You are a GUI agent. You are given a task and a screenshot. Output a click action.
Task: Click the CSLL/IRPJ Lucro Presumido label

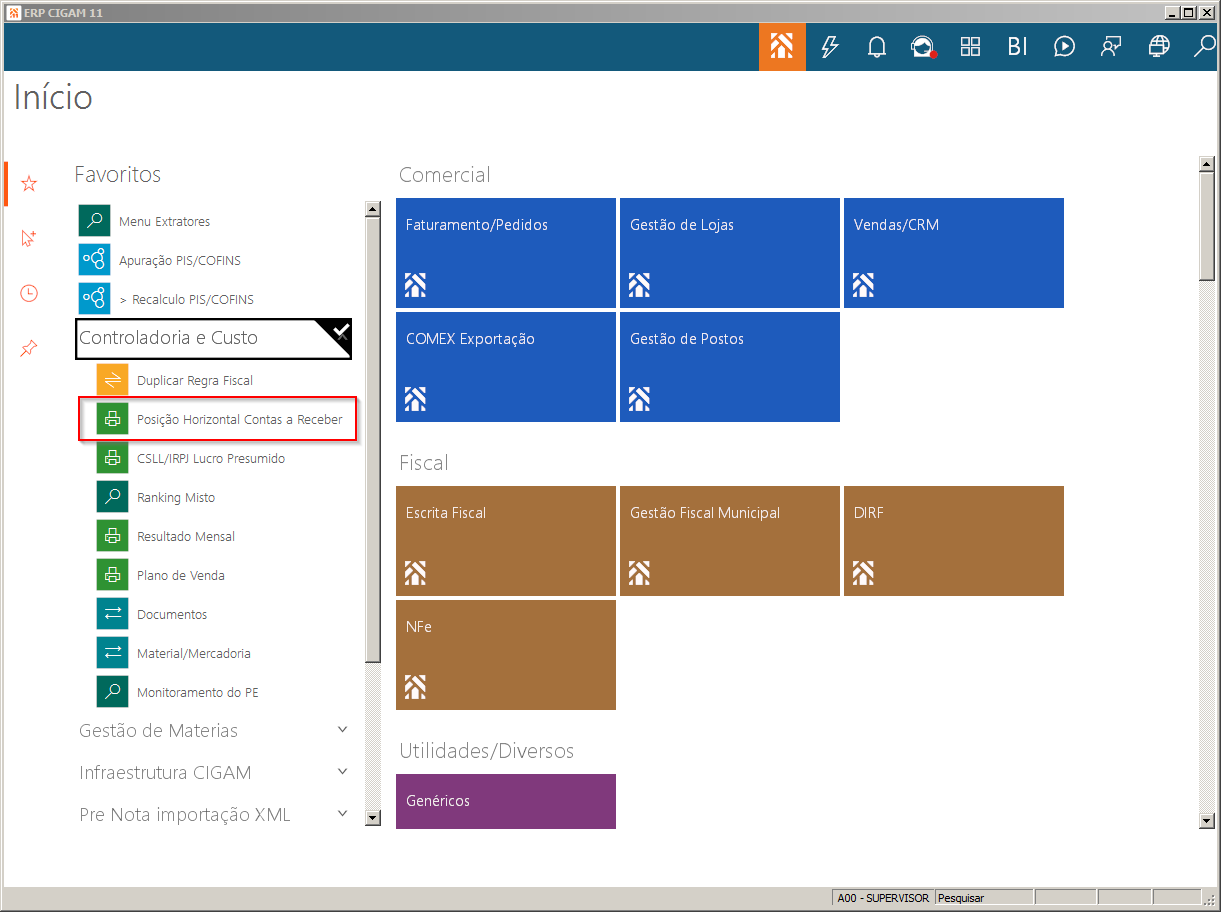click(x=211, y=459)
